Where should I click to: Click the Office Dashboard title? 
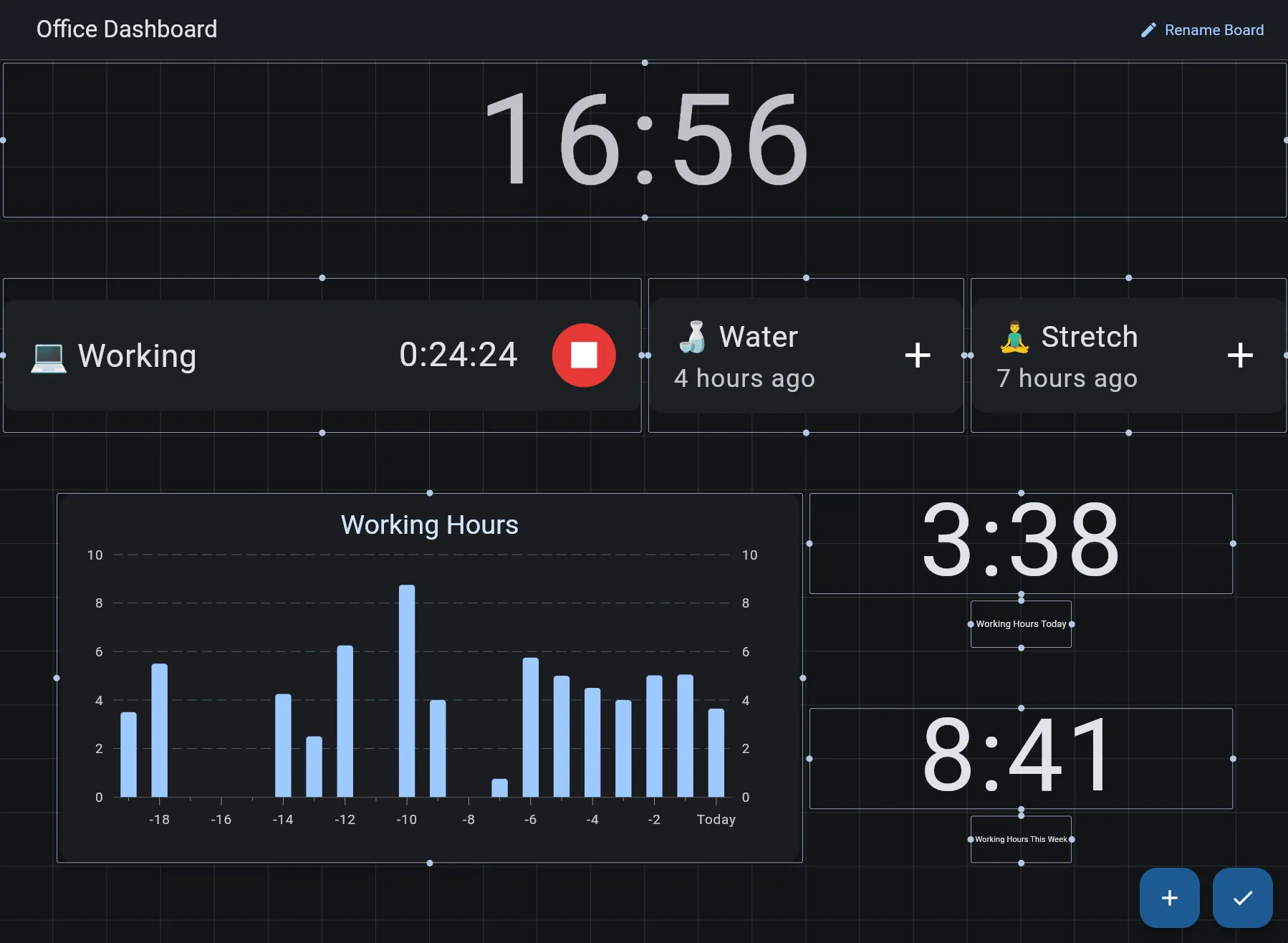pos(127,29)
